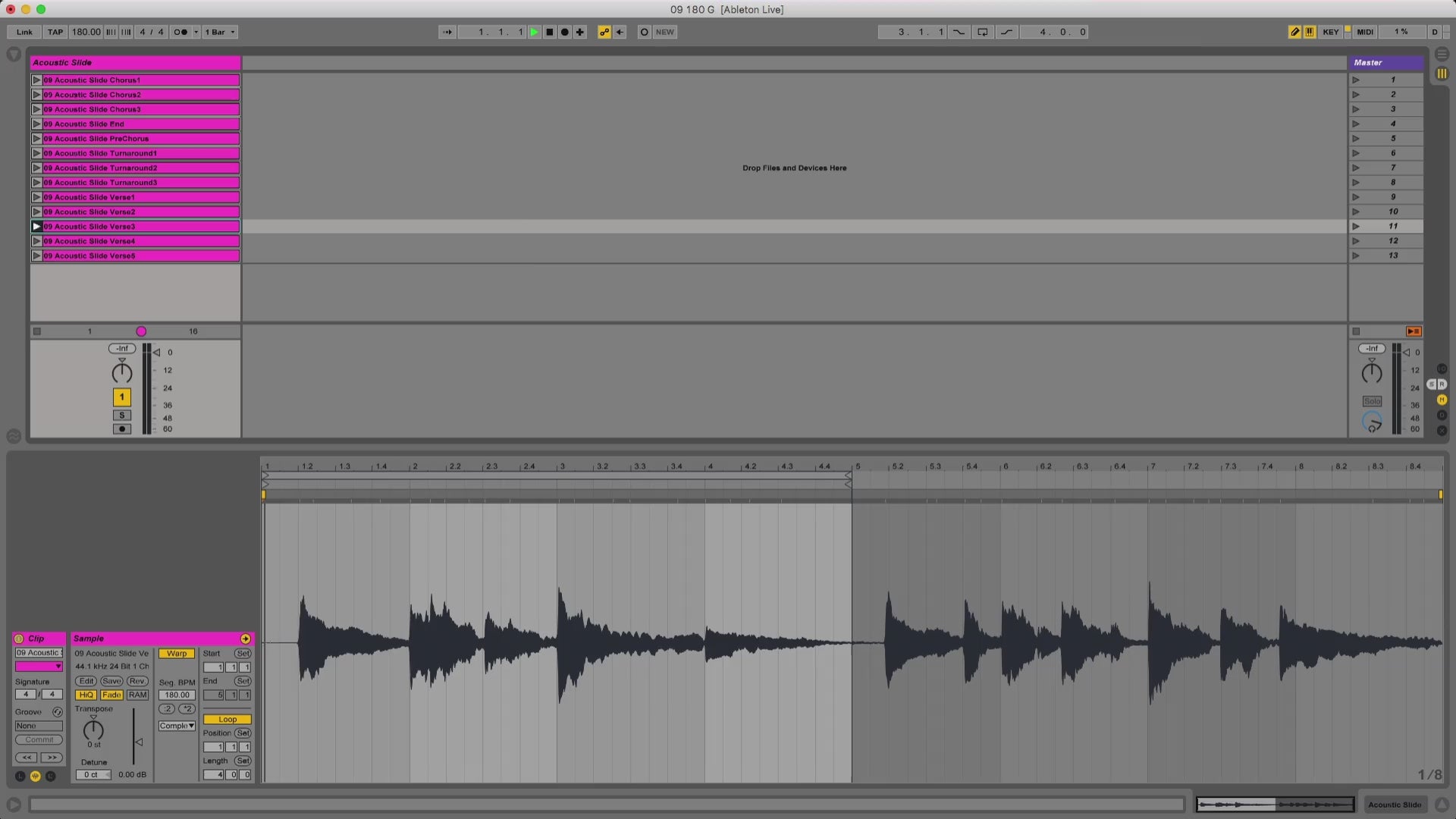Screen dimensions: 1456x819
Task: Toggle the Computer MIDI Keyboard button
Action: [x=1310, y=32]
